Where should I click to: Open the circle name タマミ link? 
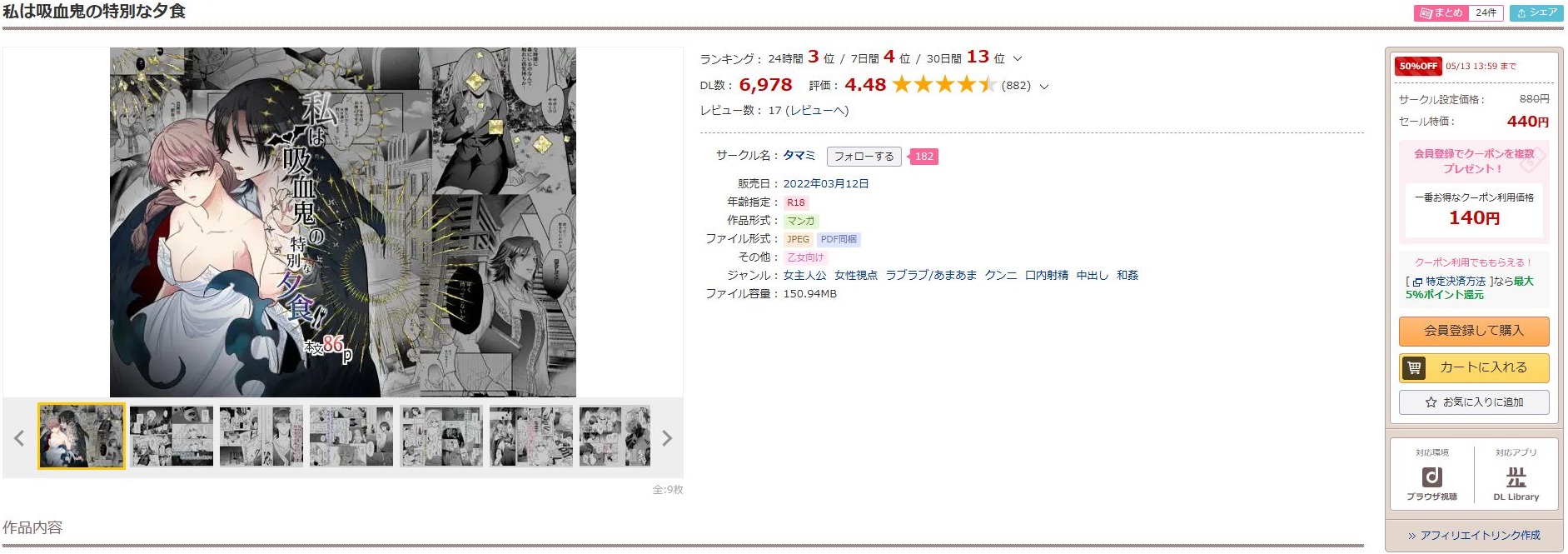[x=799, y=156]
